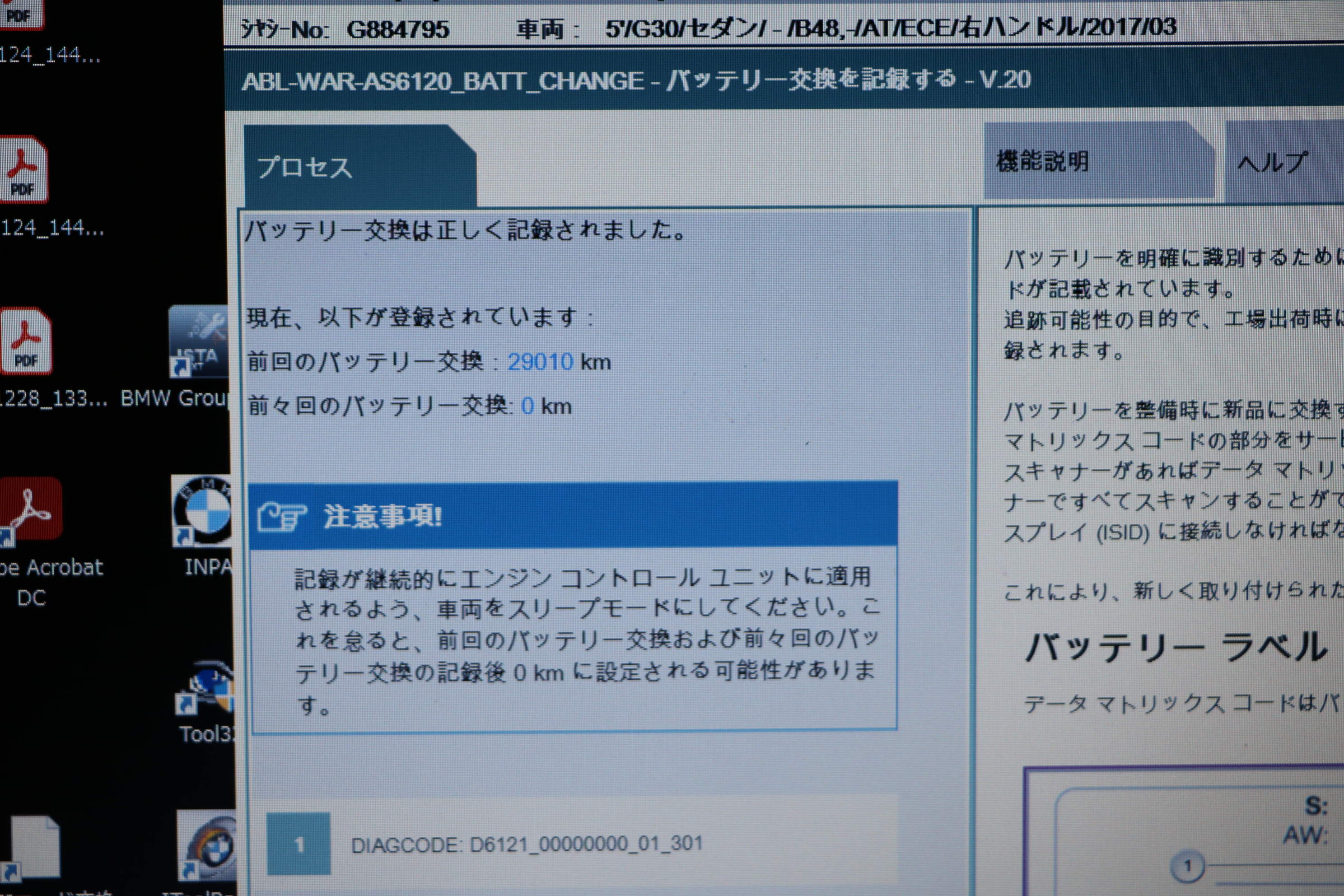Click marker 1 on the battery label diagram
The width and height of the screenshot is (1344, 896).
click(1188, 866)
